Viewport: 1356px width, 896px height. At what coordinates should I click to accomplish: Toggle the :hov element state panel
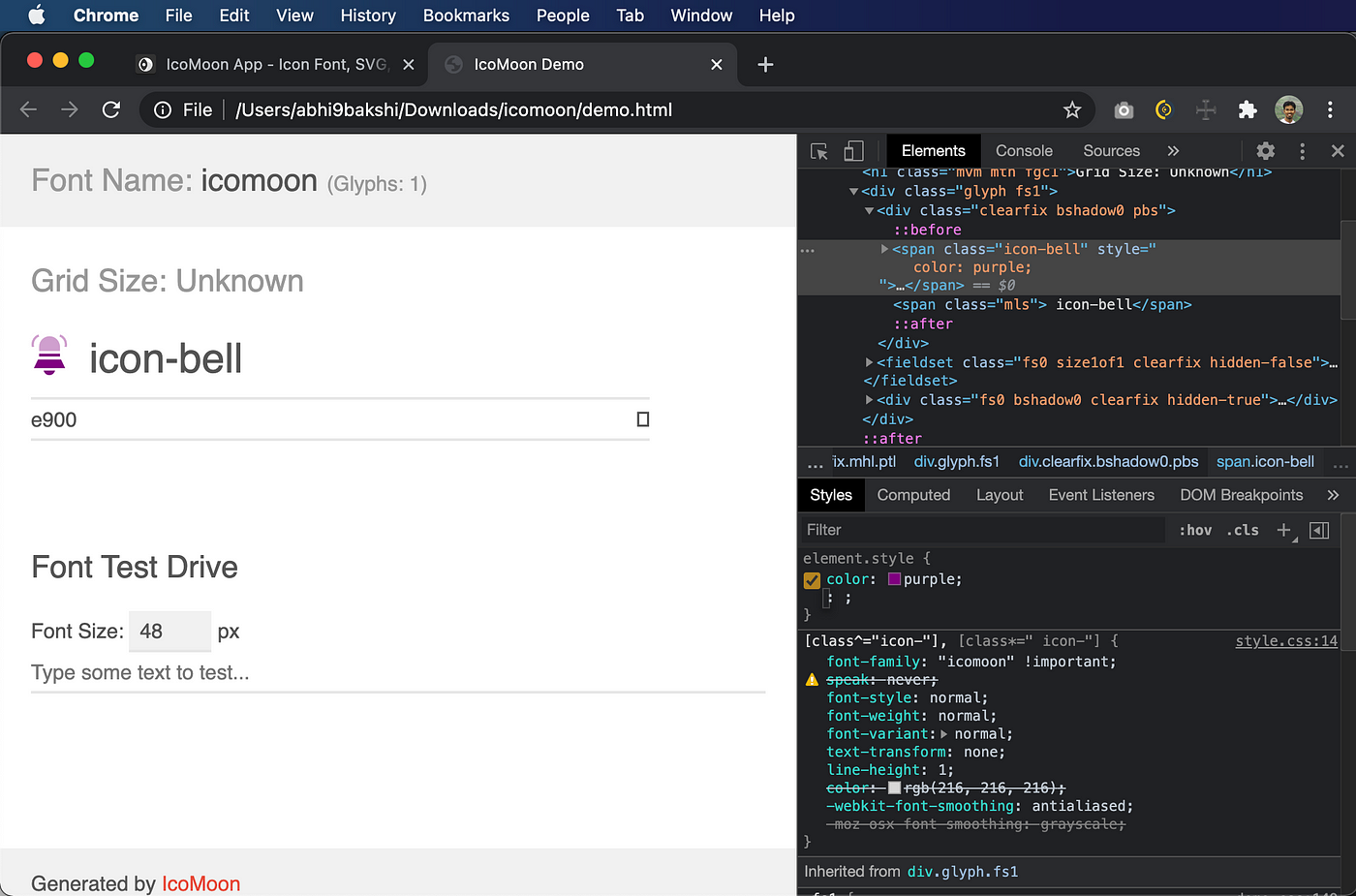[1195, 530]
